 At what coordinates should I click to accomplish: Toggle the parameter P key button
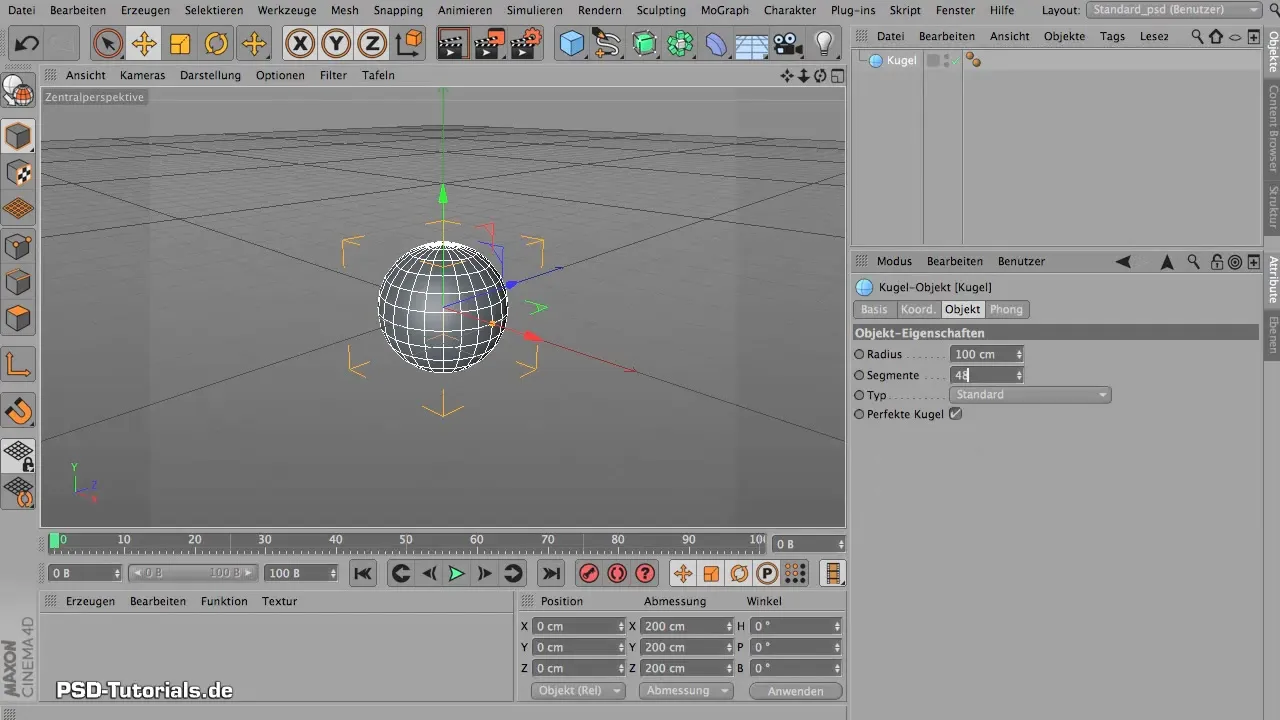click(767, 573)
